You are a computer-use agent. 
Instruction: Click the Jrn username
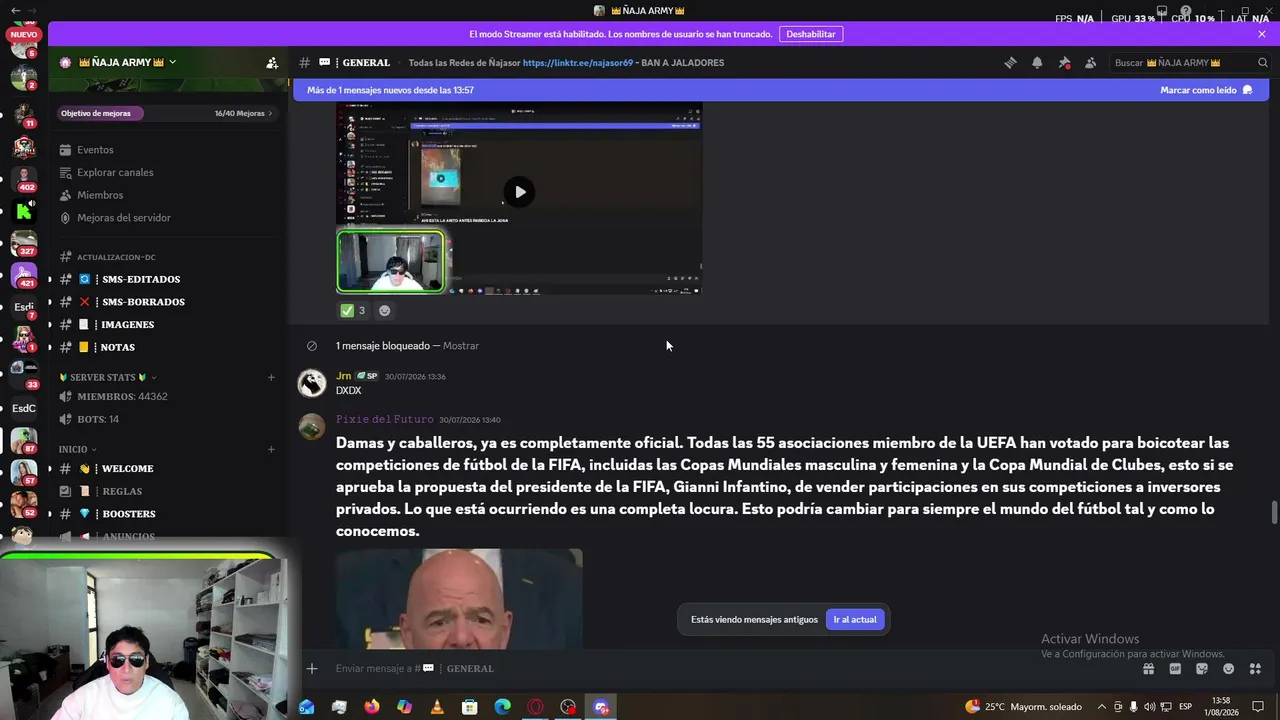[x=343, y=376]
